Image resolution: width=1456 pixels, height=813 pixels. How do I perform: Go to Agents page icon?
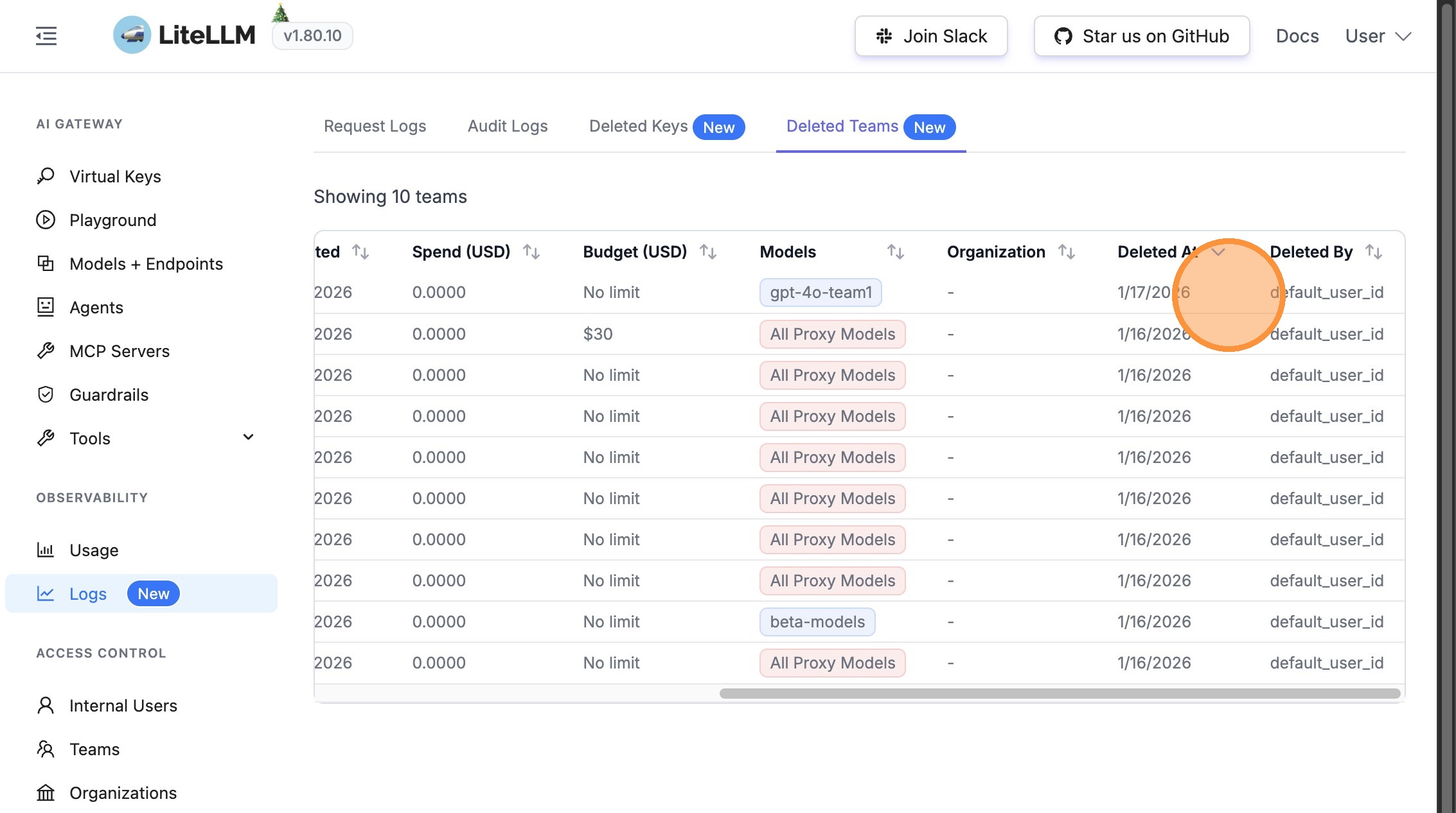[46, 307]
